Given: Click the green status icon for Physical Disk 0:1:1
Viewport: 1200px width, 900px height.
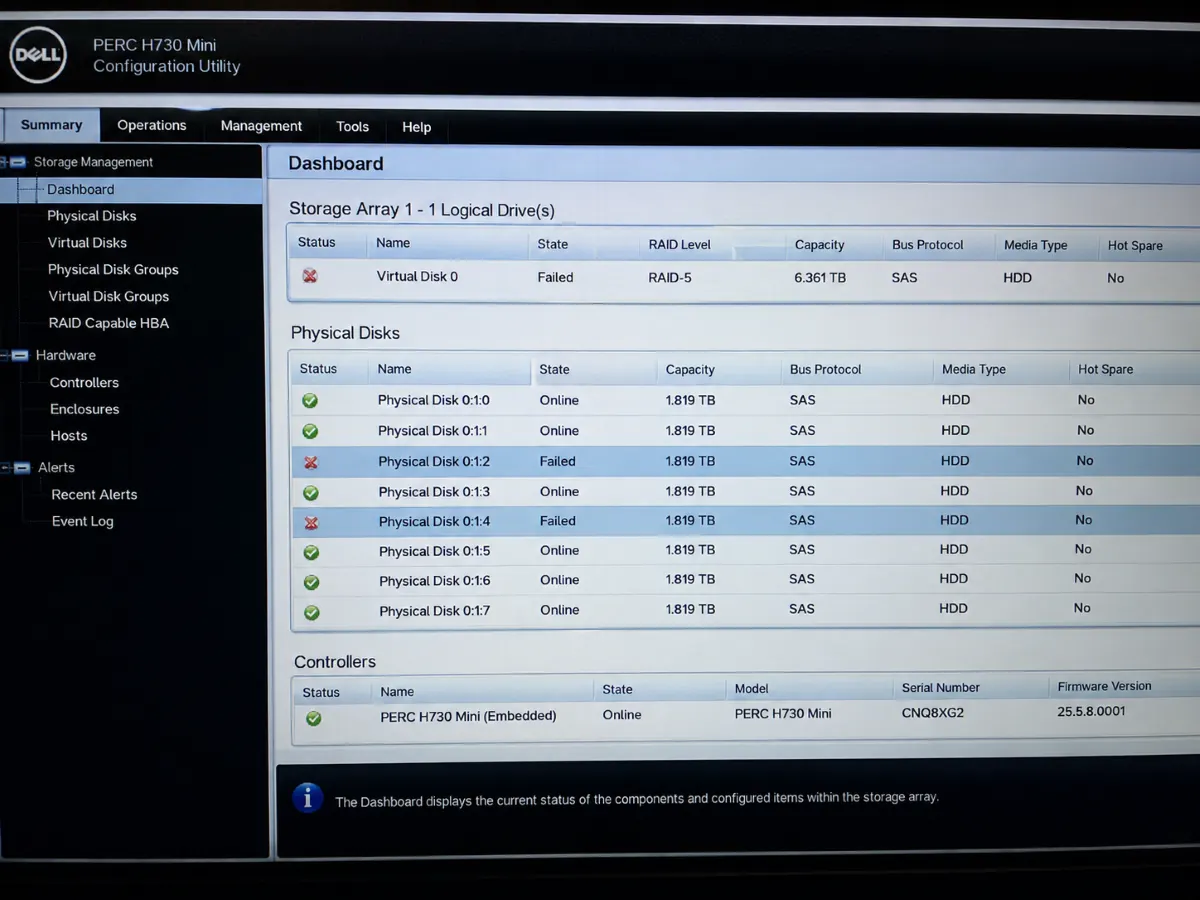Looking at the screenshot, I should [310, 431].
